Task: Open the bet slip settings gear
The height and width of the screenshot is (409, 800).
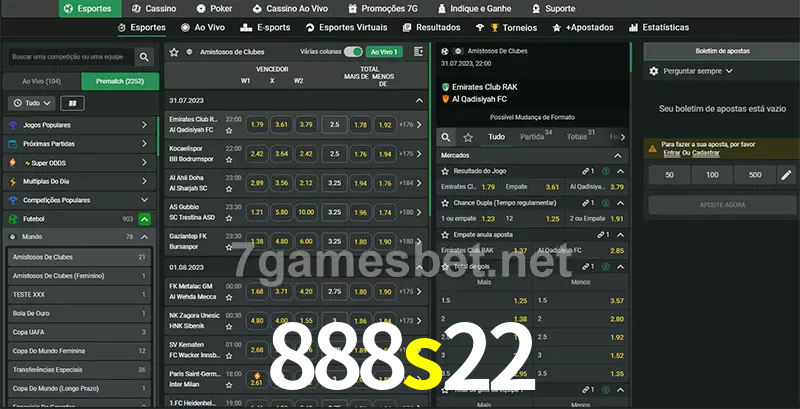Action: point(654,71)
